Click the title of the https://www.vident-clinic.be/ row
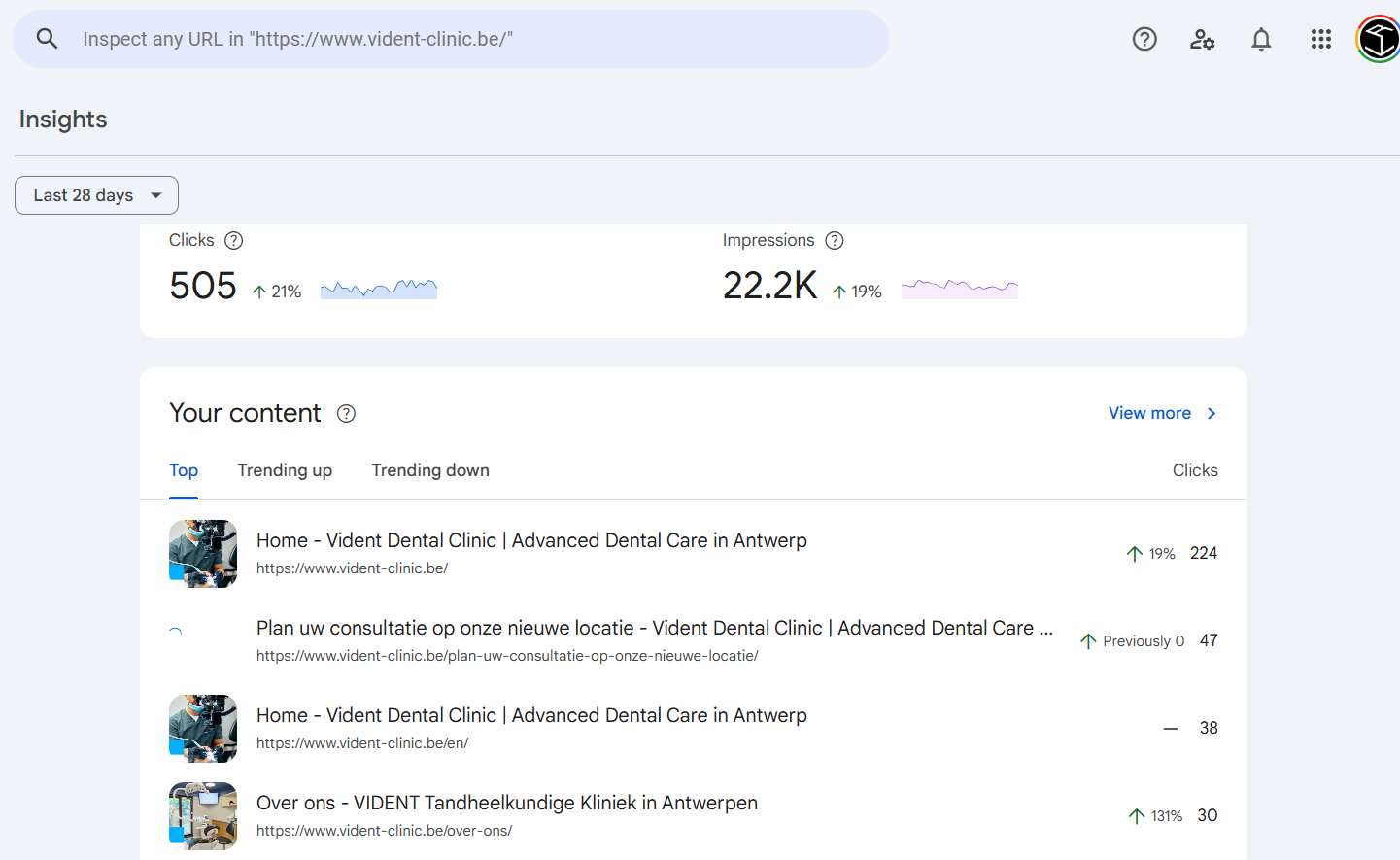 point(531,540)
